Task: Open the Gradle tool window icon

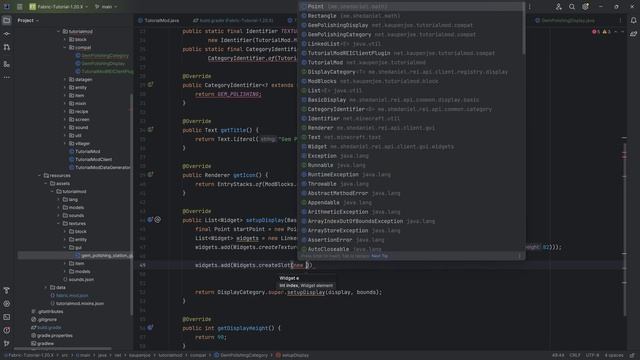Action: (x=633, y=34)
